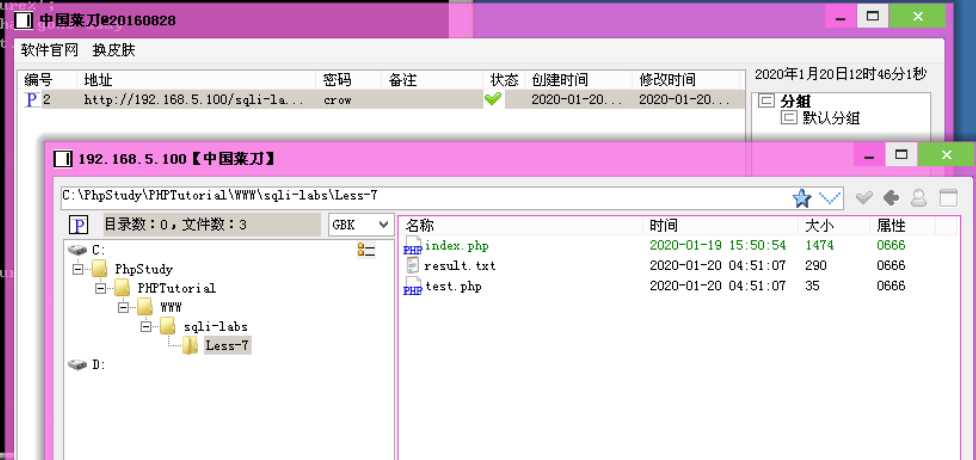Viewport: 976px width, 460px height.
Task: Click the crow password cell
Action: pos(338,100)
